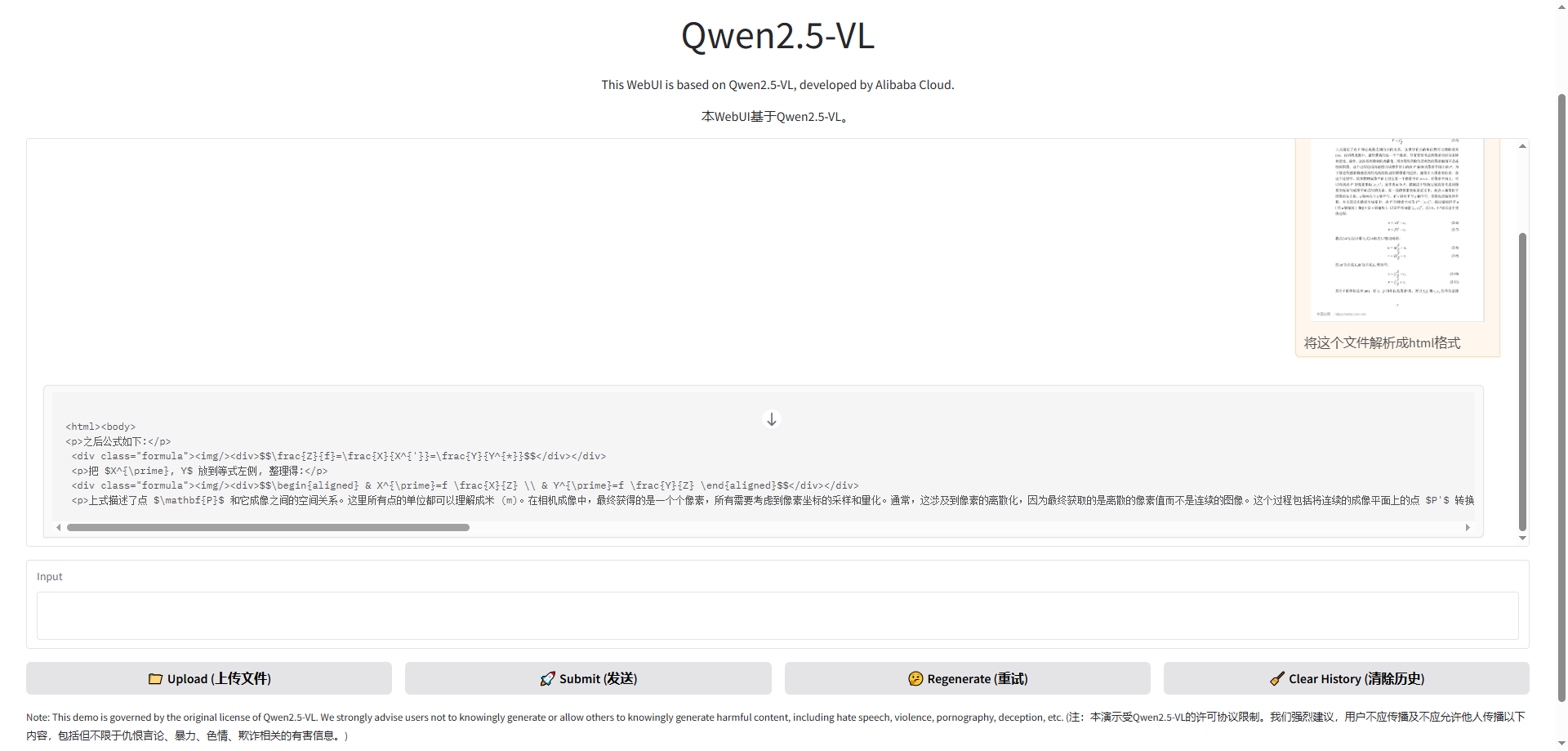The width and height of the screenshot is (1568, 751).
Task: Click the Qwen2.5-VL page title
Action: point(777,36)
